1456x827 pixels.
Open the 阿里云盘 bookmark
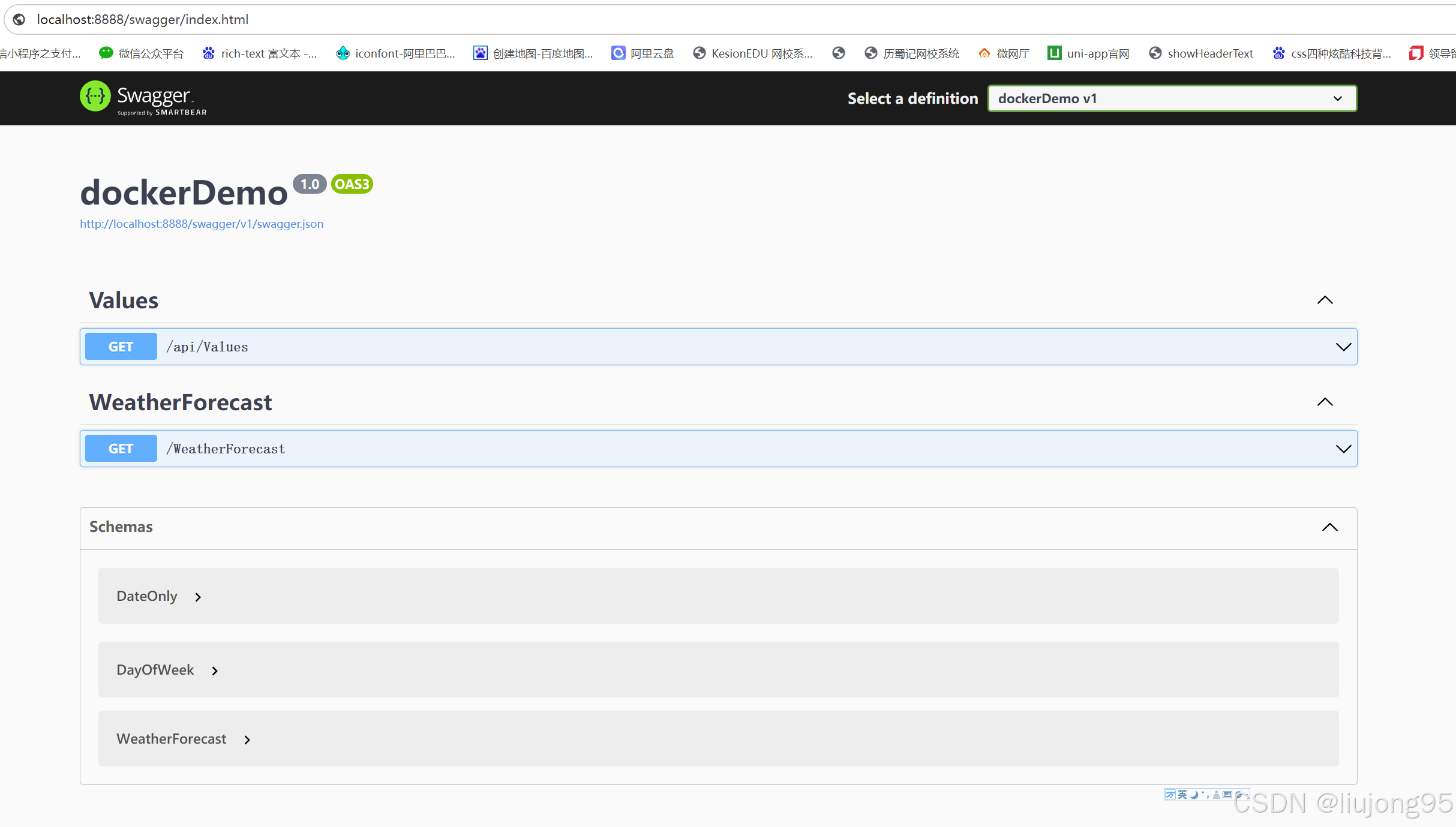[643, 53]
